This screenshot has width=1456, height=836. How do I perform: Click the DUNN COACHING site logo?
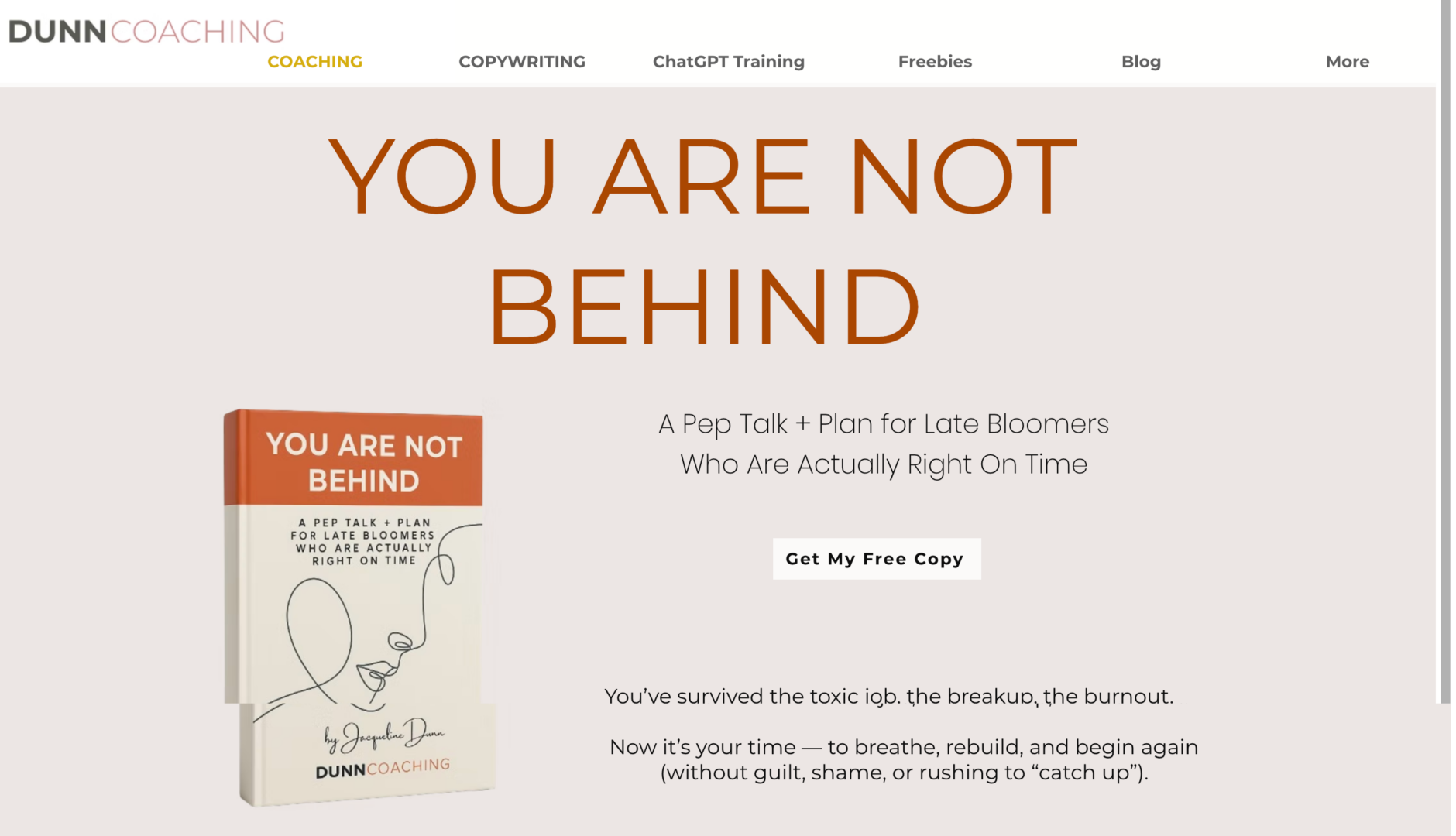[146, 32]
